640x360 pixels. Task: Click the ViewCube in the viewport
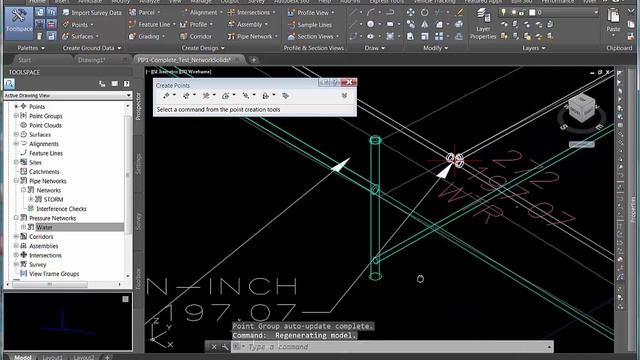click(582, 109)
